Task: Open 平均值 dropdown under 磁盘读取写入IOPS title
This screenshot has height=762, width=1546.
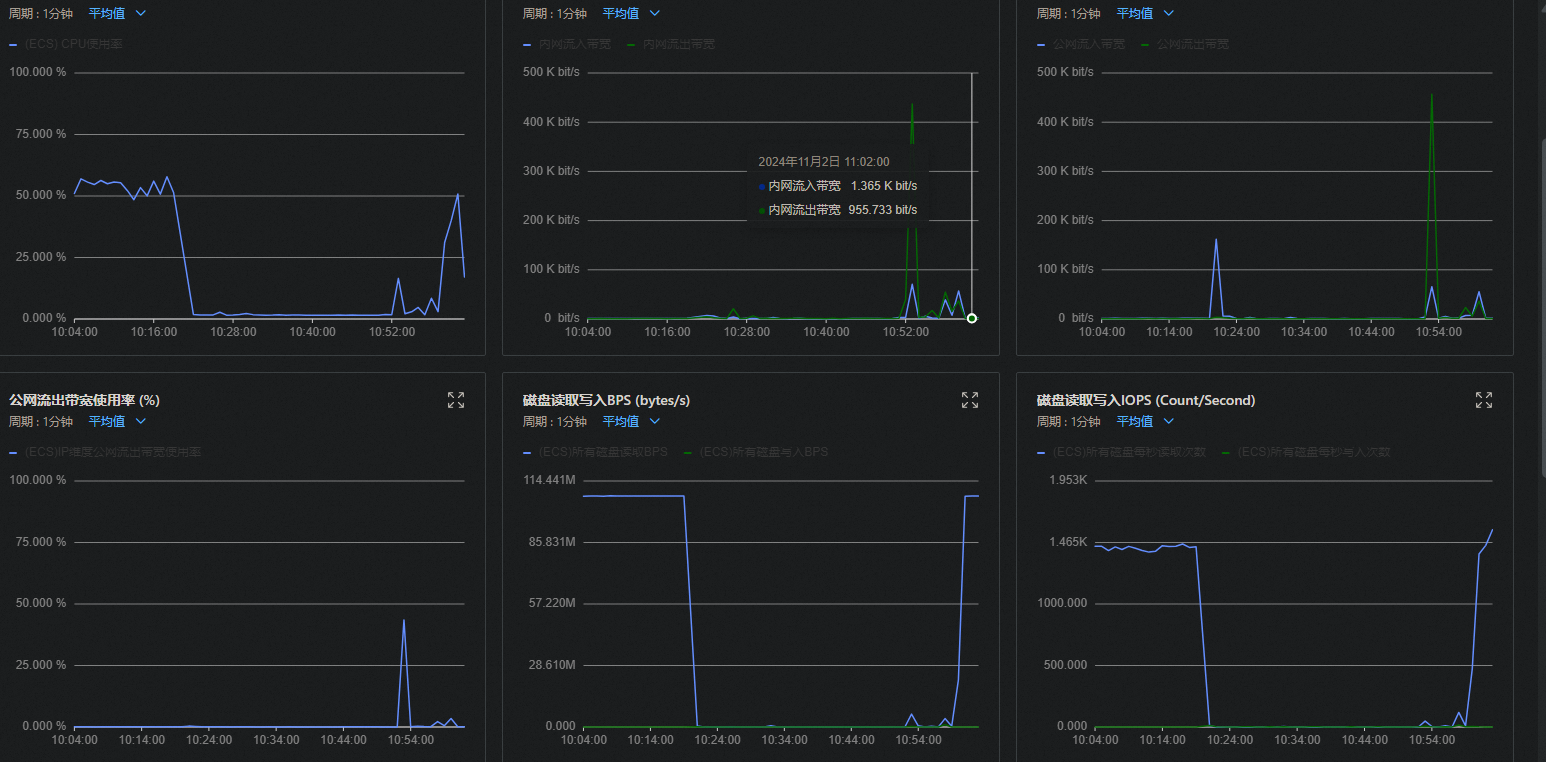Action: 1145,422
